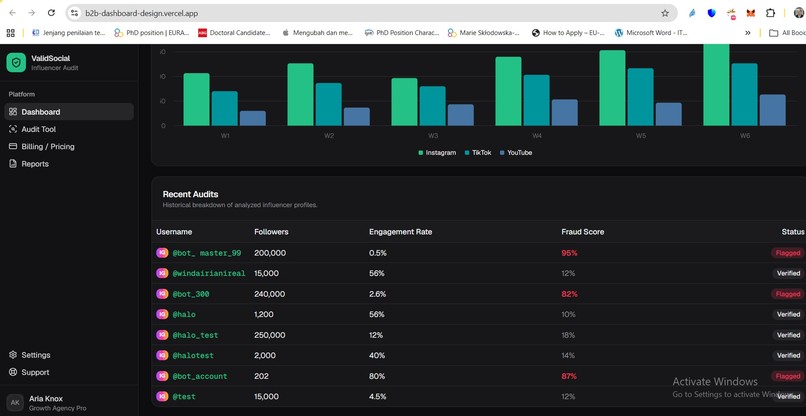Open the Audit Tool sidebar item

click(69, 129)
